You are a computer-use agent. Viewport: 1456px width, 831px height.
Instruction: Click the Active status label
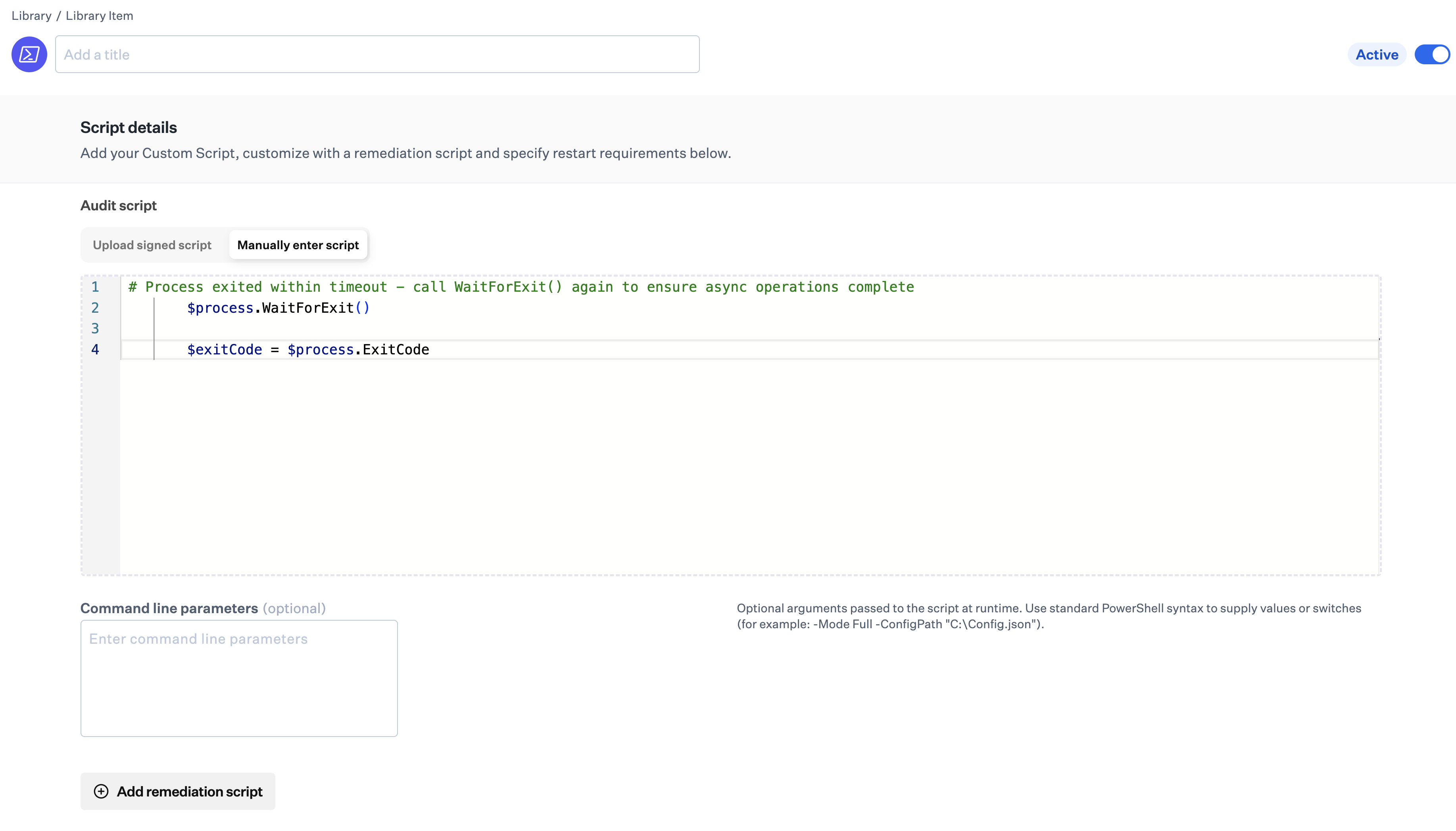click(1377, 54)
